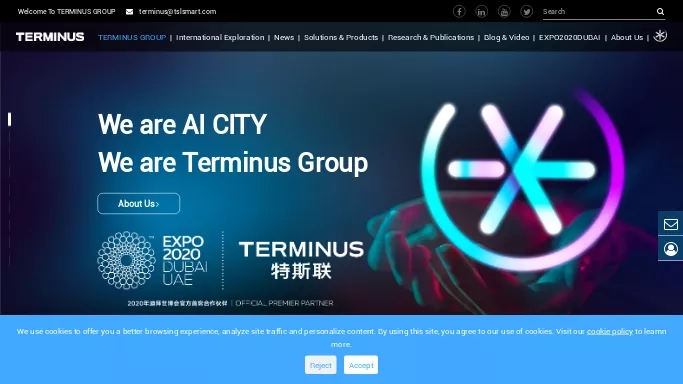Screen dimensions: 683x384
Task: Click the "Welcome To TERMINUS GROUP" text
Action: [67, 12]
